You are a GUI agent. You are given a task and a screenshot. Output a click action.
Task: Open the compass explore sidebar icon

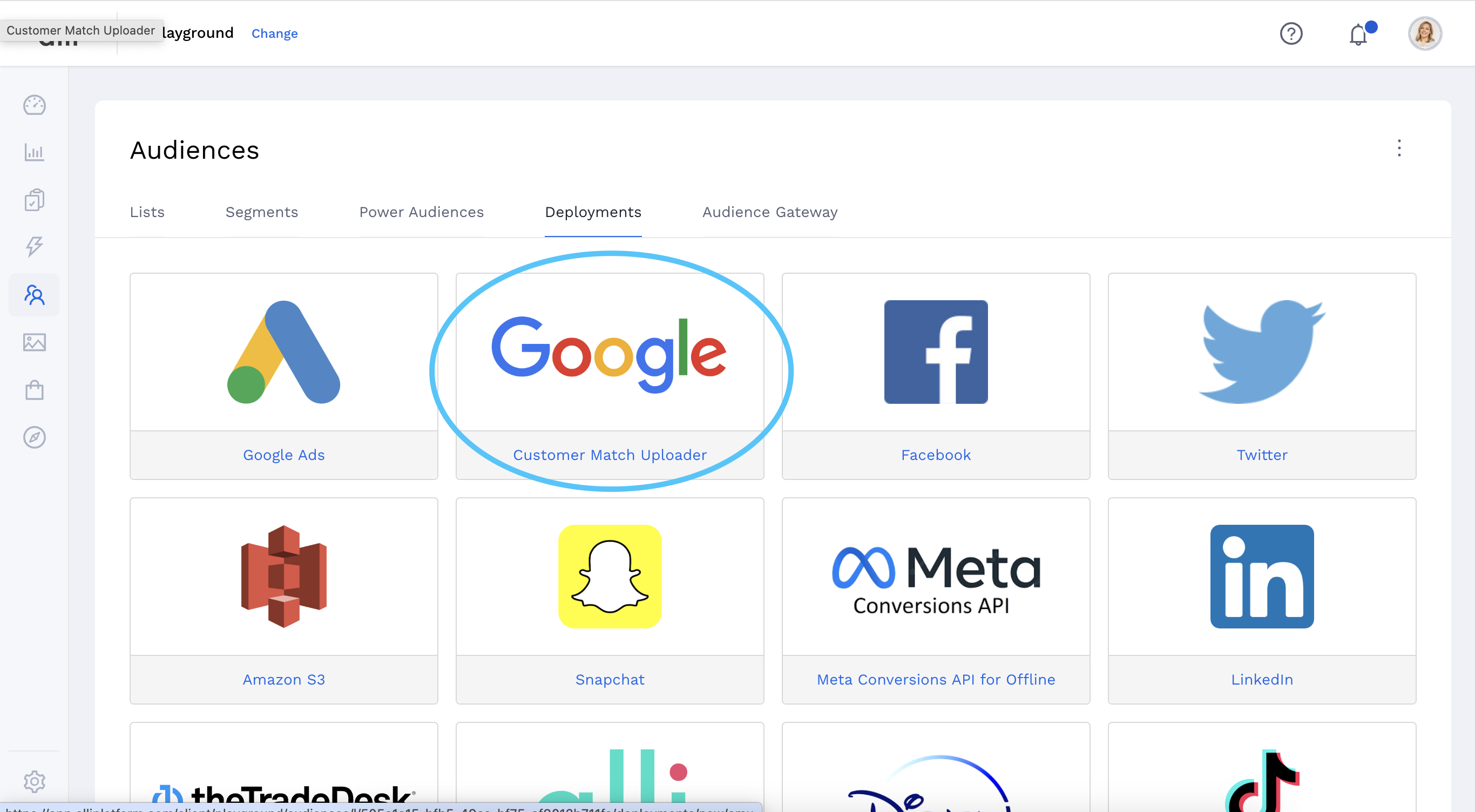35,437
